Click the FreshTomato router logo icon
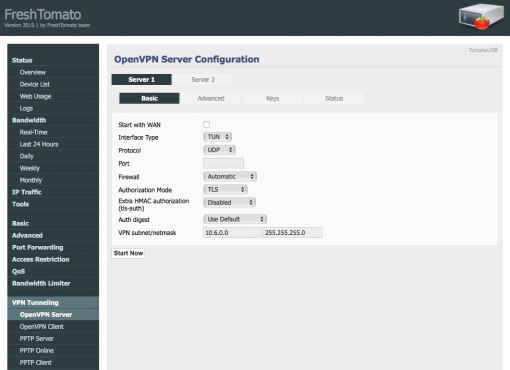Viewport: 510px width, 370px height. click(481, 16)
